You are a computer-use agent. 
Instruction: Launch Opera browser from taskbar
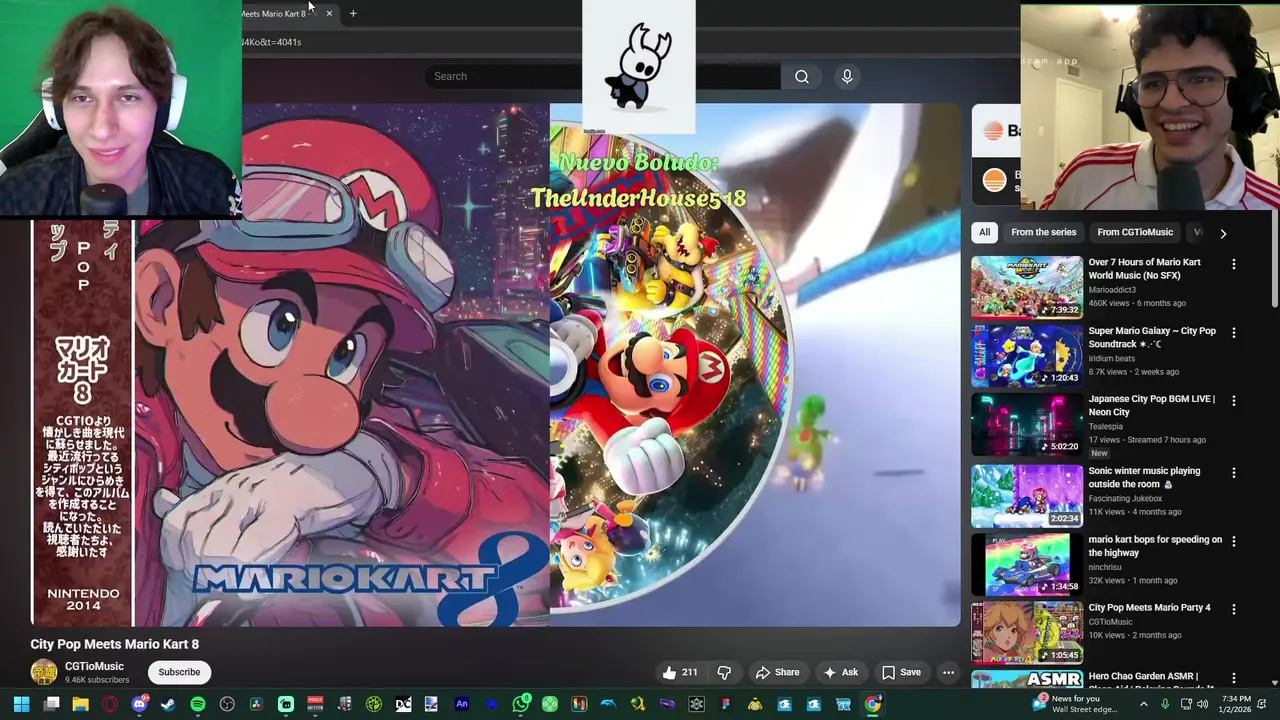coord(110,704)
